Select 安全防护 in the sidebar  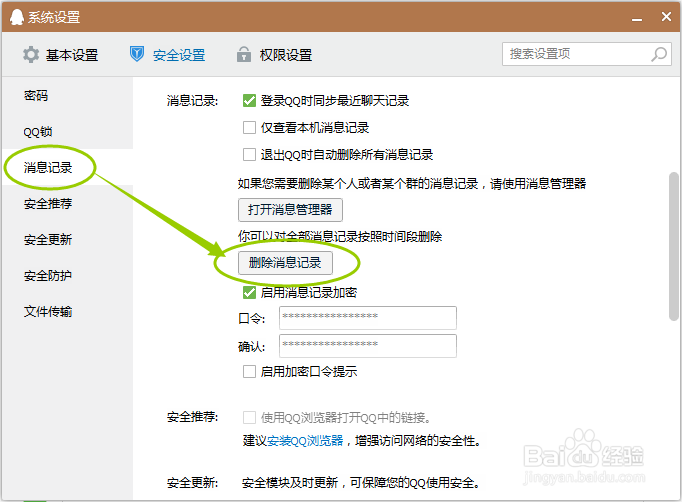point(67,276)
